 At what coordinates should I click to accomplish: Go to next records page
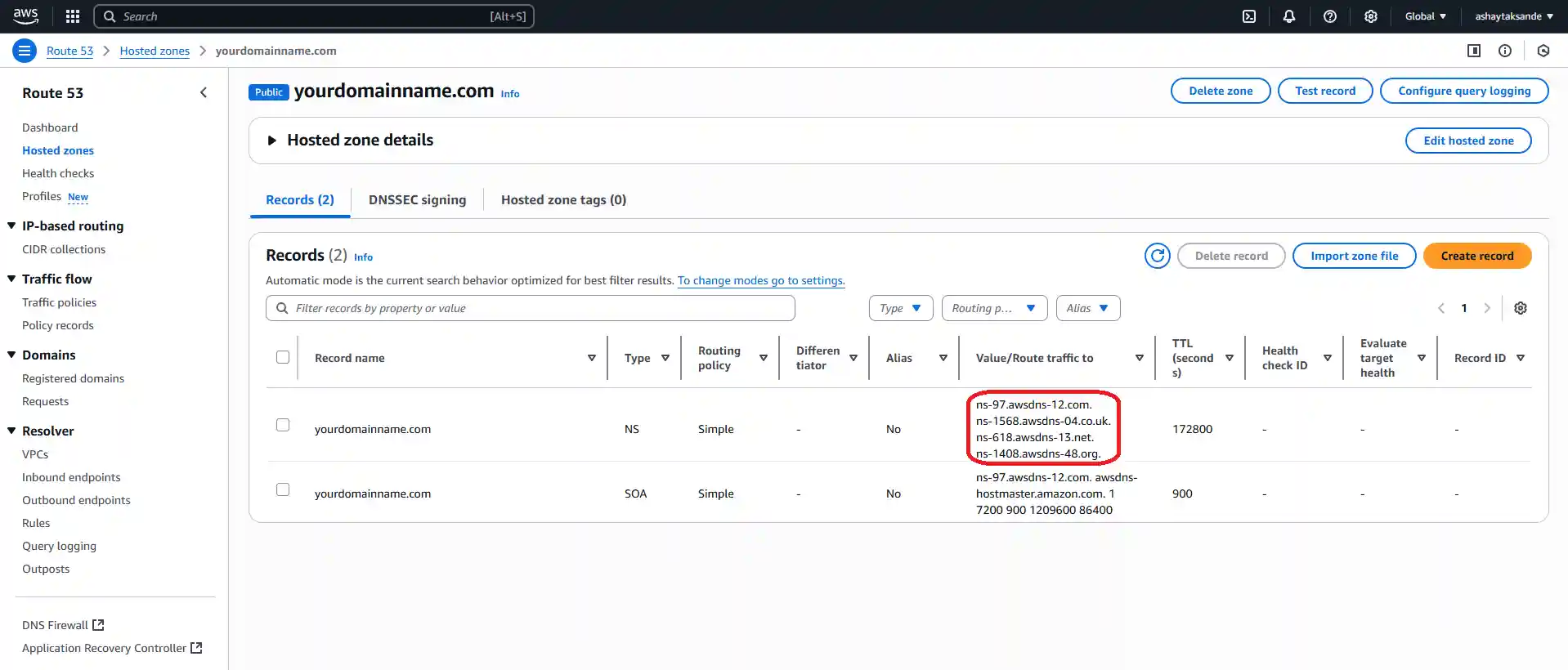[1487, 308]
